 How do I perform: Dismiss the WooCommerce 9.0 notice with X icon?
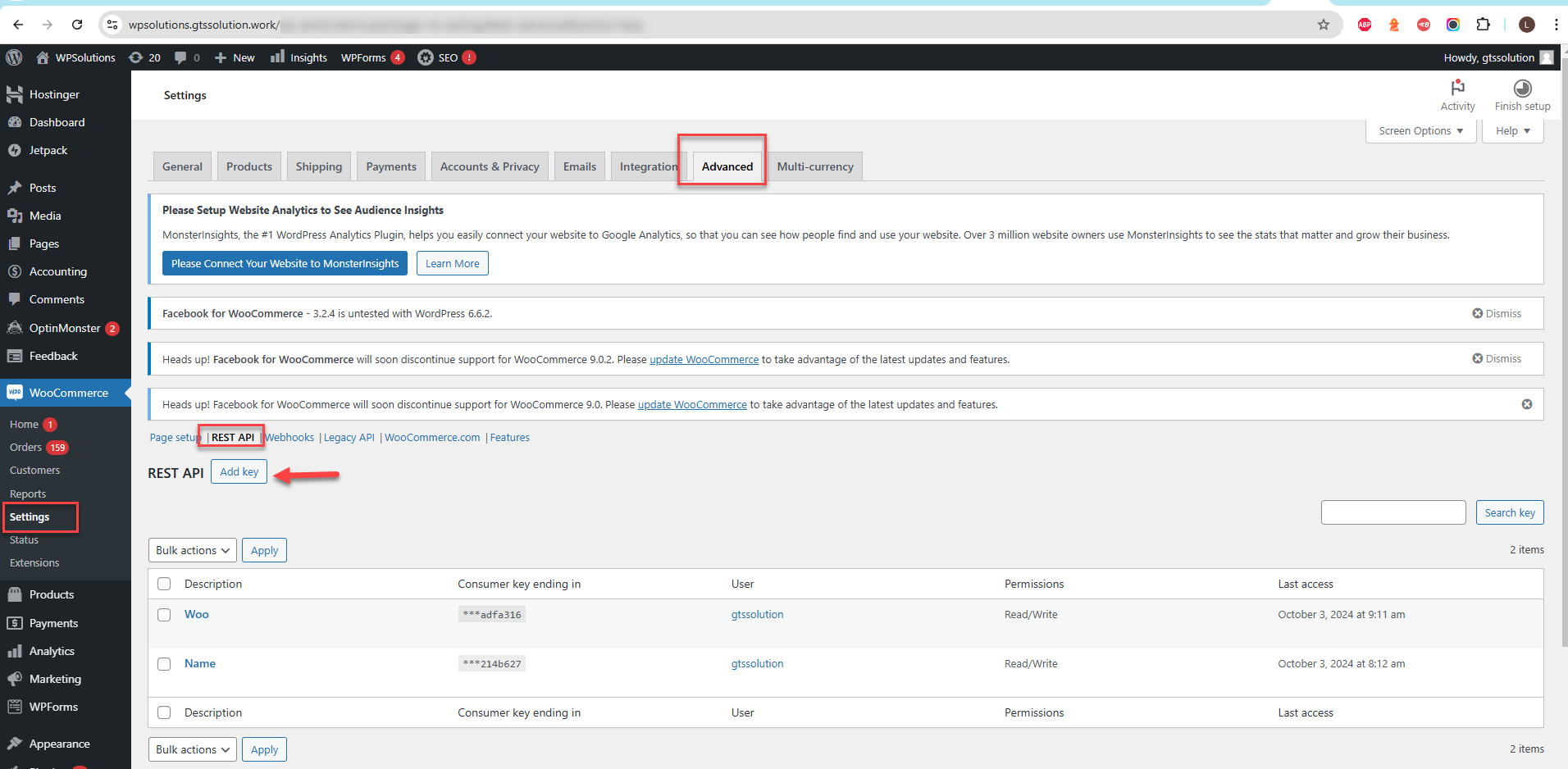click(x=1526, y=404)
